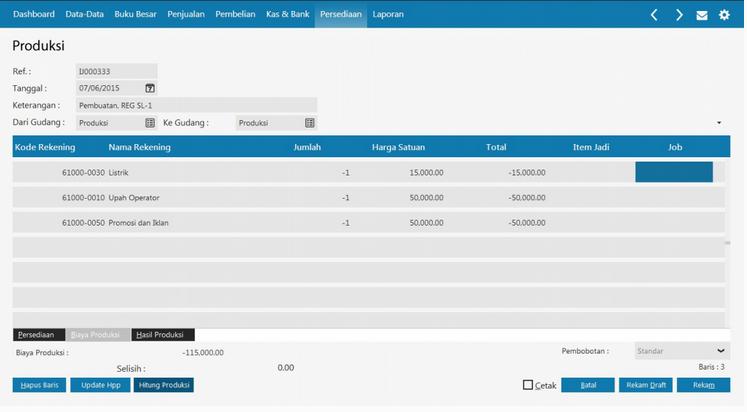747x412 pixels.
Task: Open the settings gear icon
Action: [724, 15]
